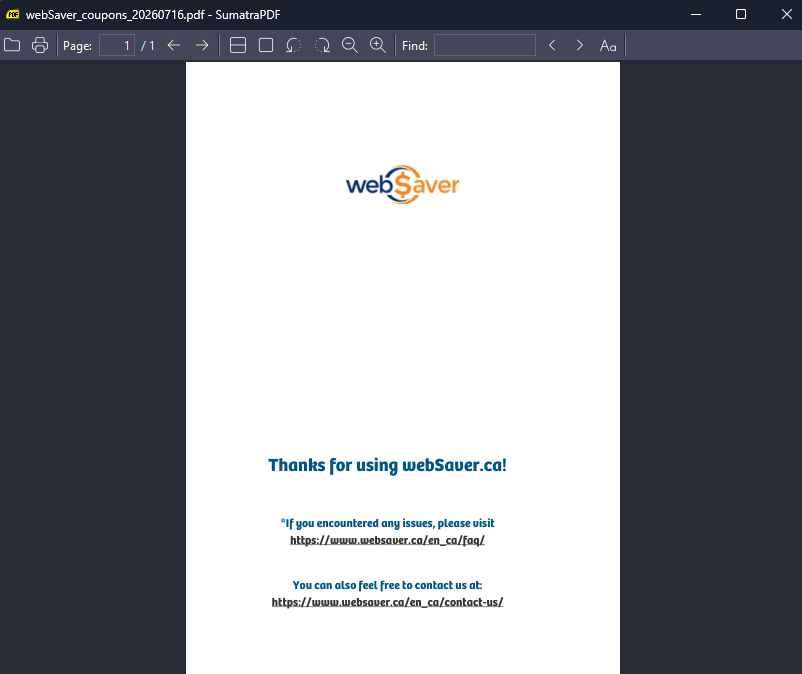
Task: Zoom in on the document
Action: 378,46
